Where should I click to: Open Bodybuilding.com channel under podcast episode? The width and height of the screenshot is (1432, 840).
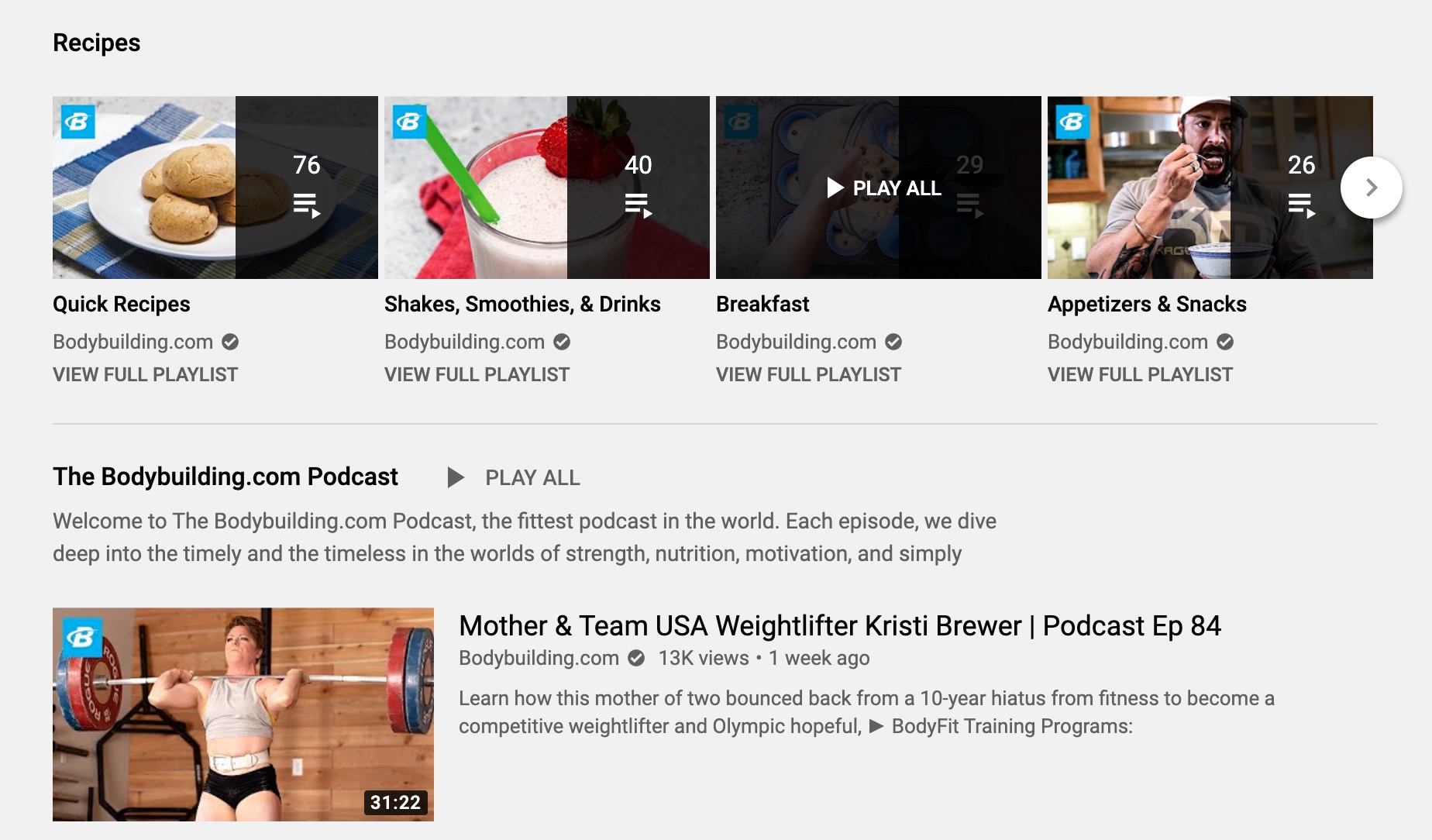point(539,658)
